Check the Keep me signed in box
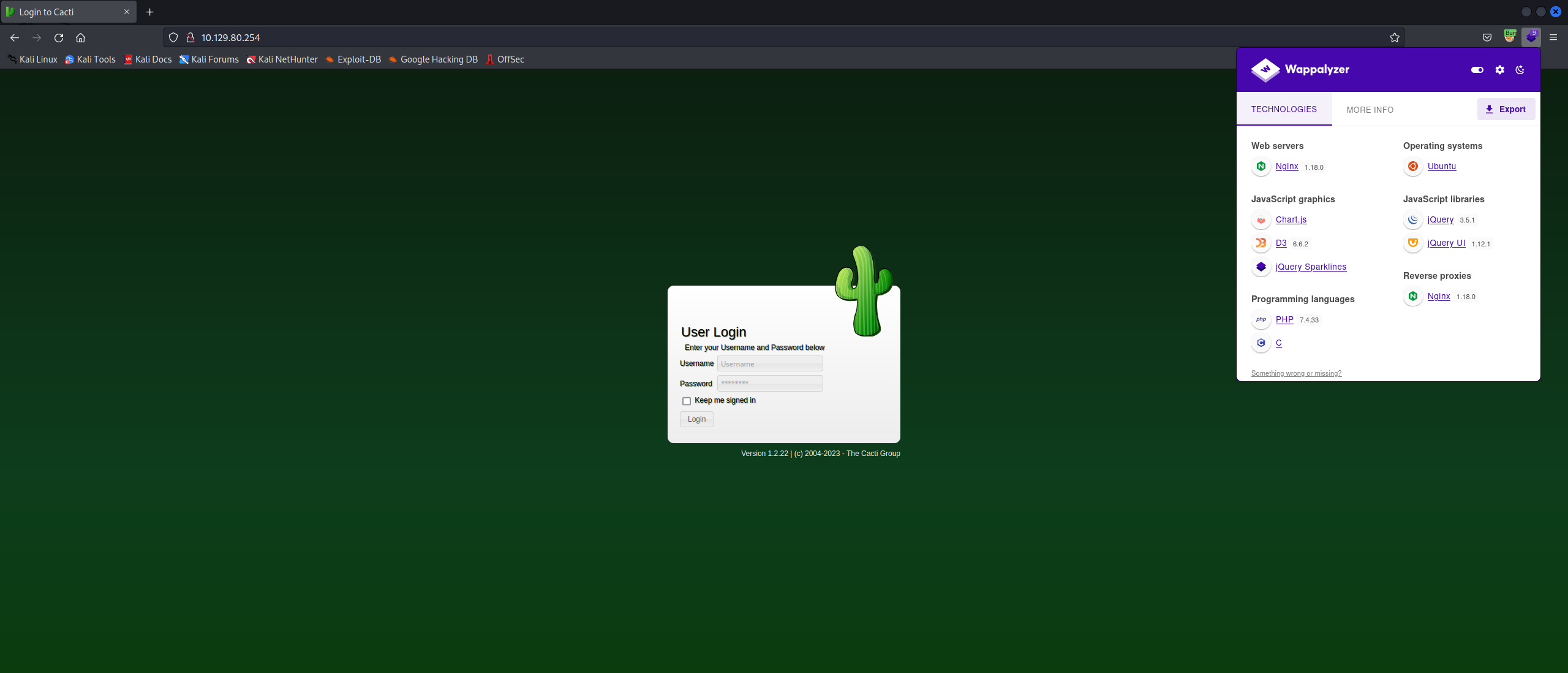Screen dimensions: 1568x673 (687, 401)
